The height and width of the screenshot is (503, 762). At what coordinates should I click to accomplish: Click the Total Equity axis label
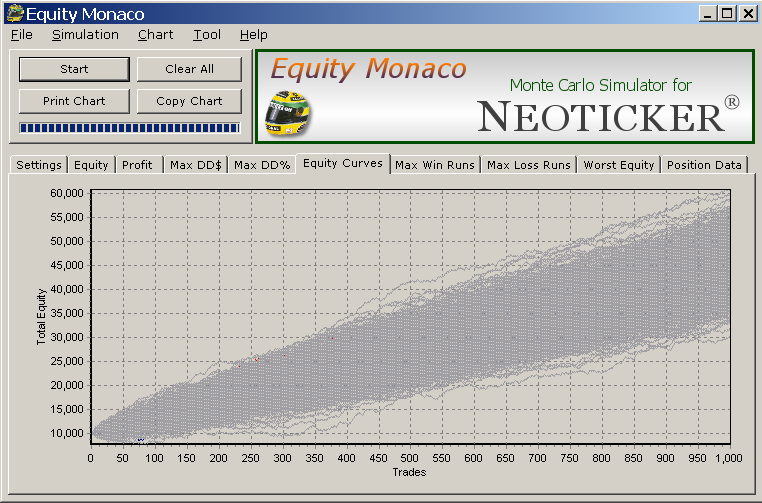(x=41, y=317)
